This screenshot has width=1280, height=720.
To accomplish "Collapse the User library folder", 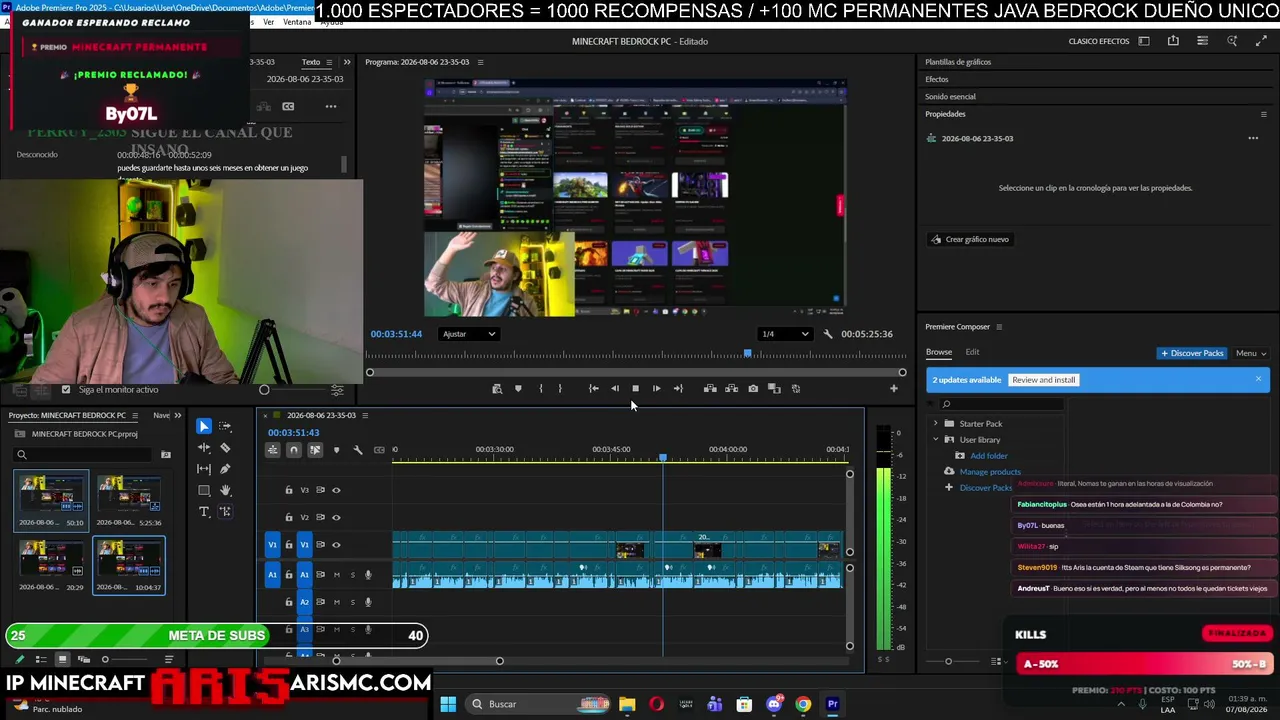I will click(936, 440).
